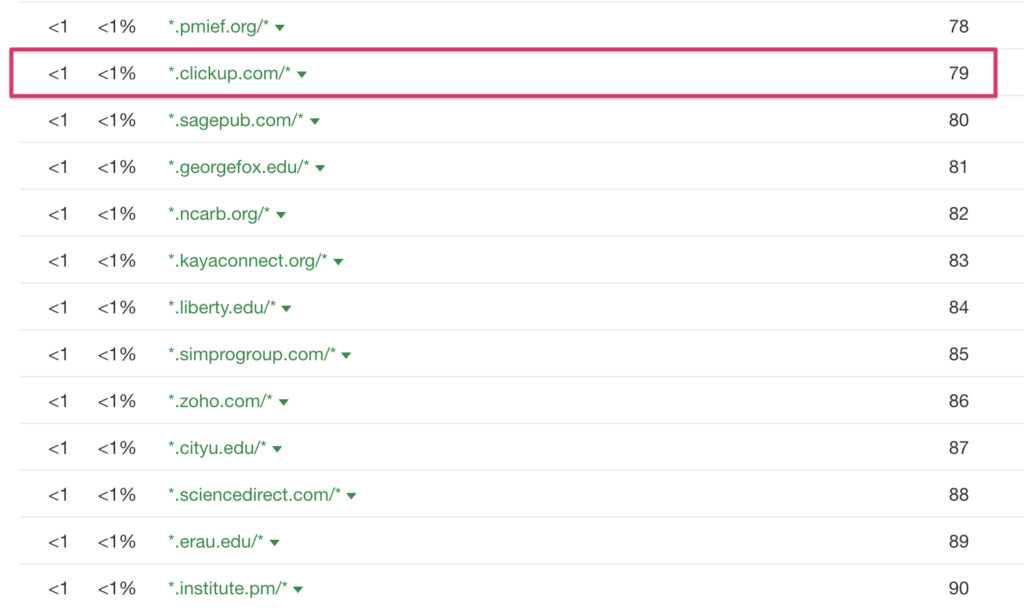This screenshot has width=1024, height=610.
Task: Open the *.zoho.com/* domain link
Action: pyautogui.click(x=220, y=401)
